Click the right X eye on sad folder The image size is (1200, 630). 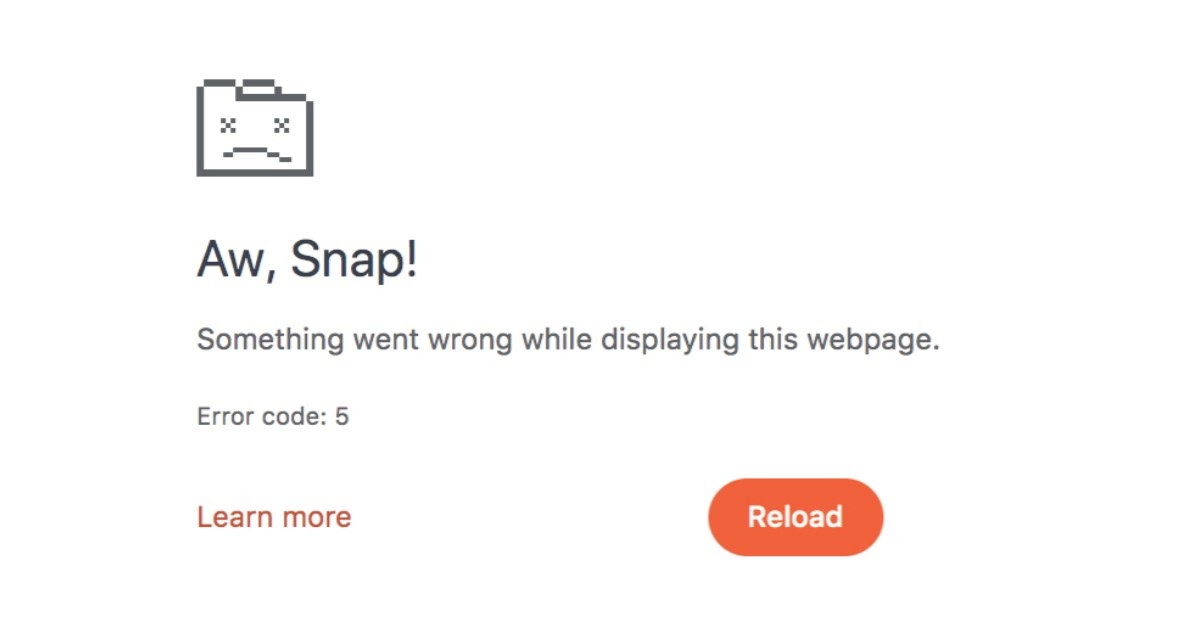(x=282, y=125)
